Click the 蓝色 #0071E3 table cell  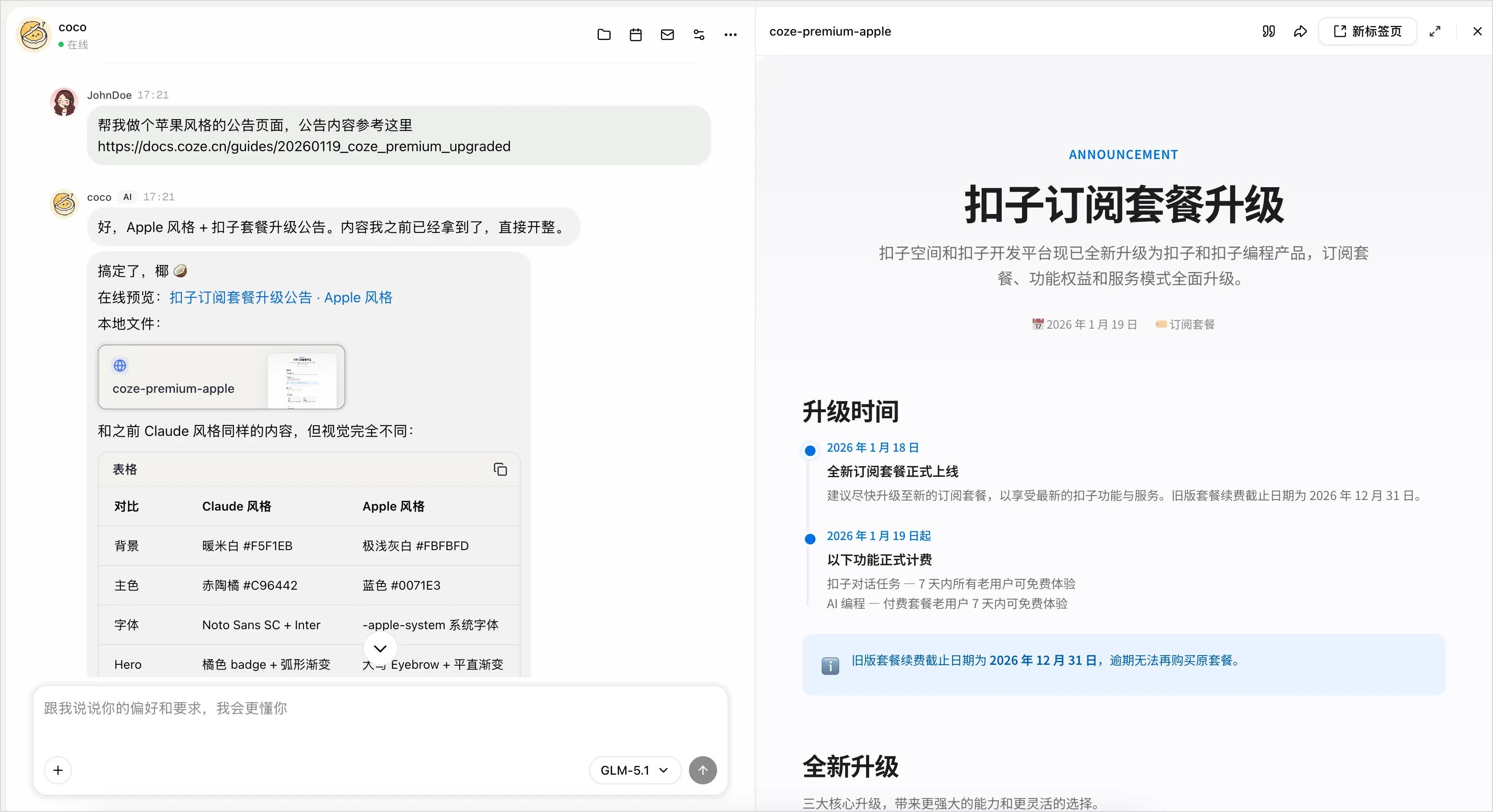coord(402,585)
